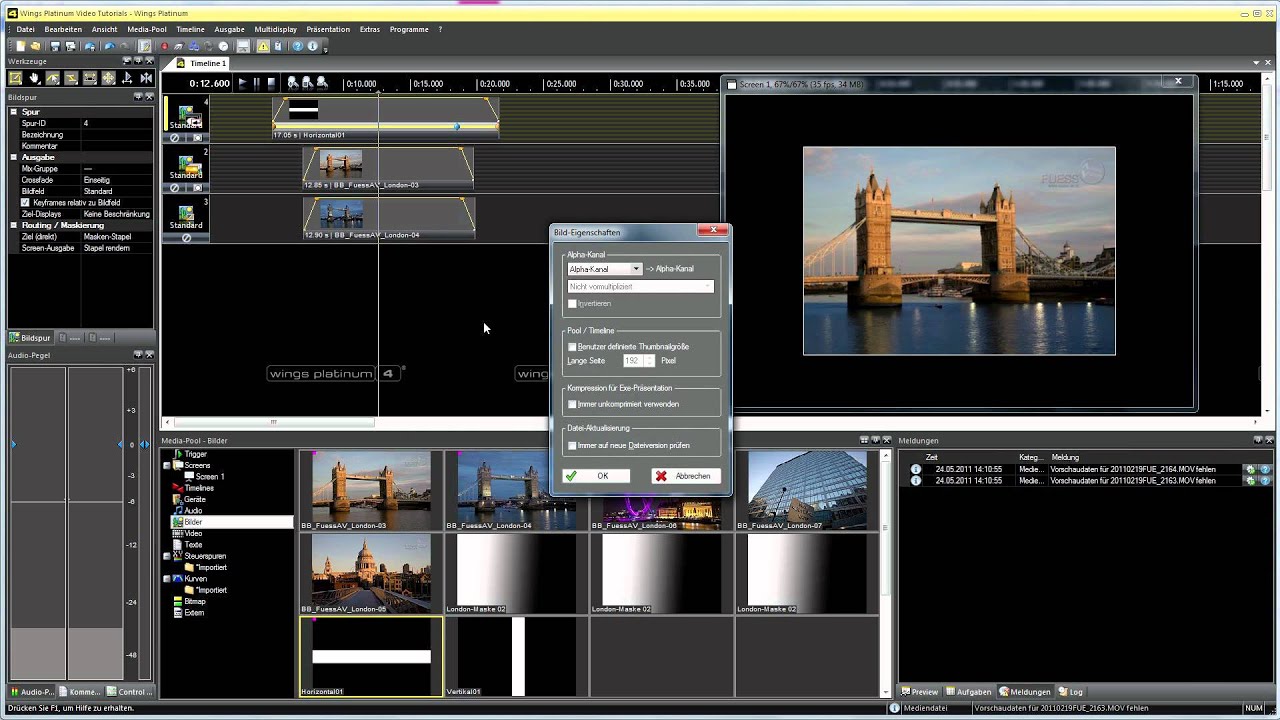Select Screen 1 in the media pool tree
The height and width of the screenshot is (720, 1280).
pos(209,477)
